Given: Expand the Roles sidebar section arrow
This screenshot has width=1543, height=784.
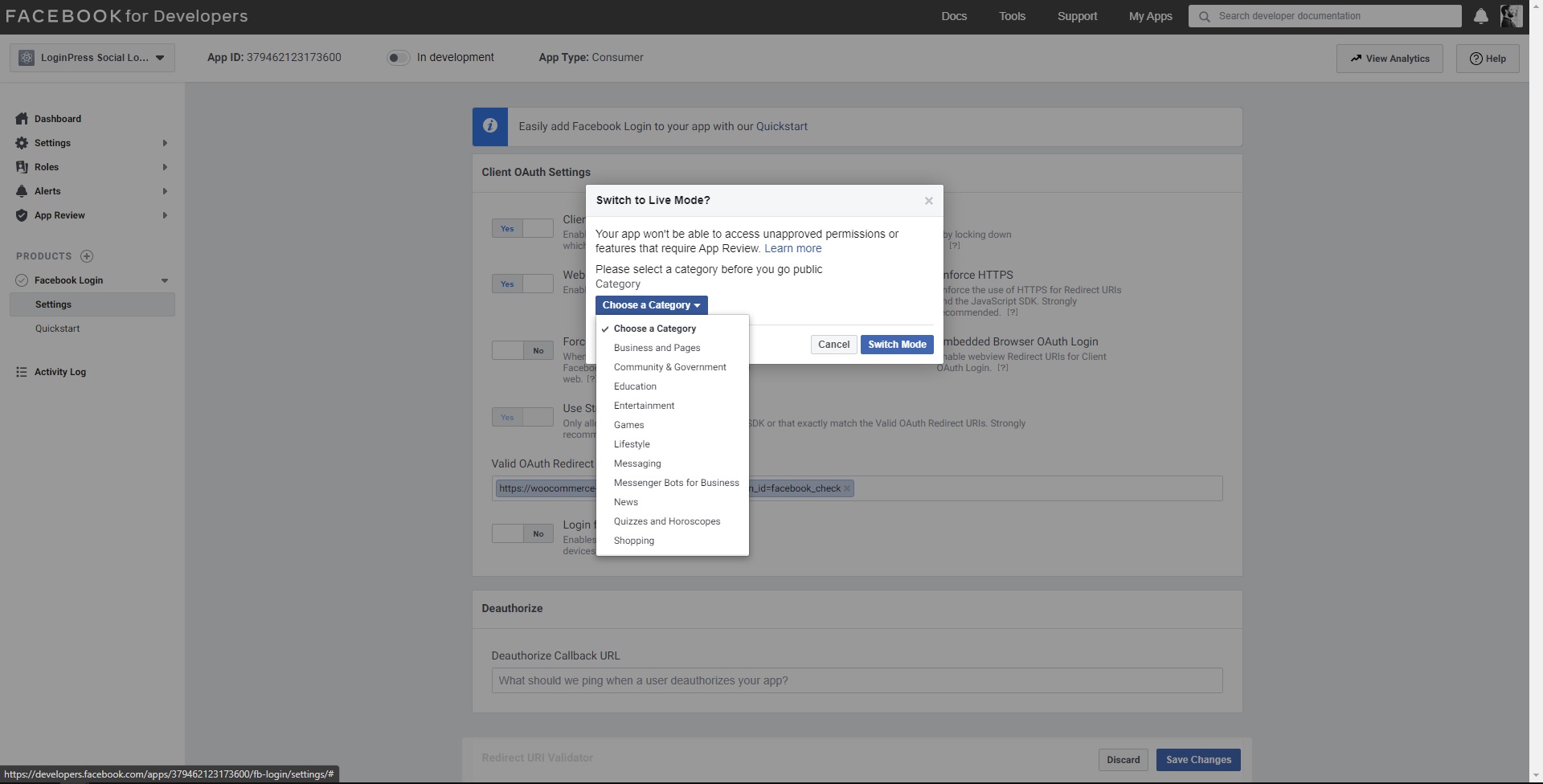Looking at the screenshot, I should click(165, 167).
